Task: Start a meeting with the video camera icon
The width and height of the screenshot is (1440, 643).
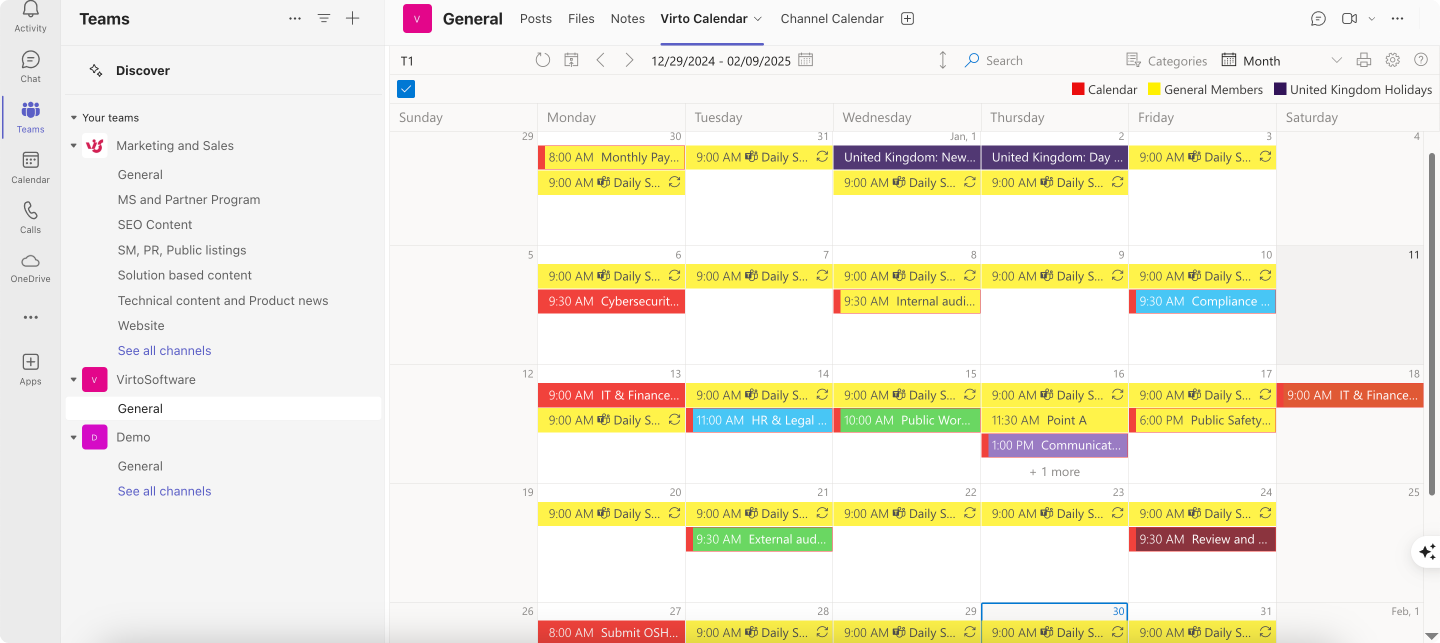Action: (x=1349, y=19)
